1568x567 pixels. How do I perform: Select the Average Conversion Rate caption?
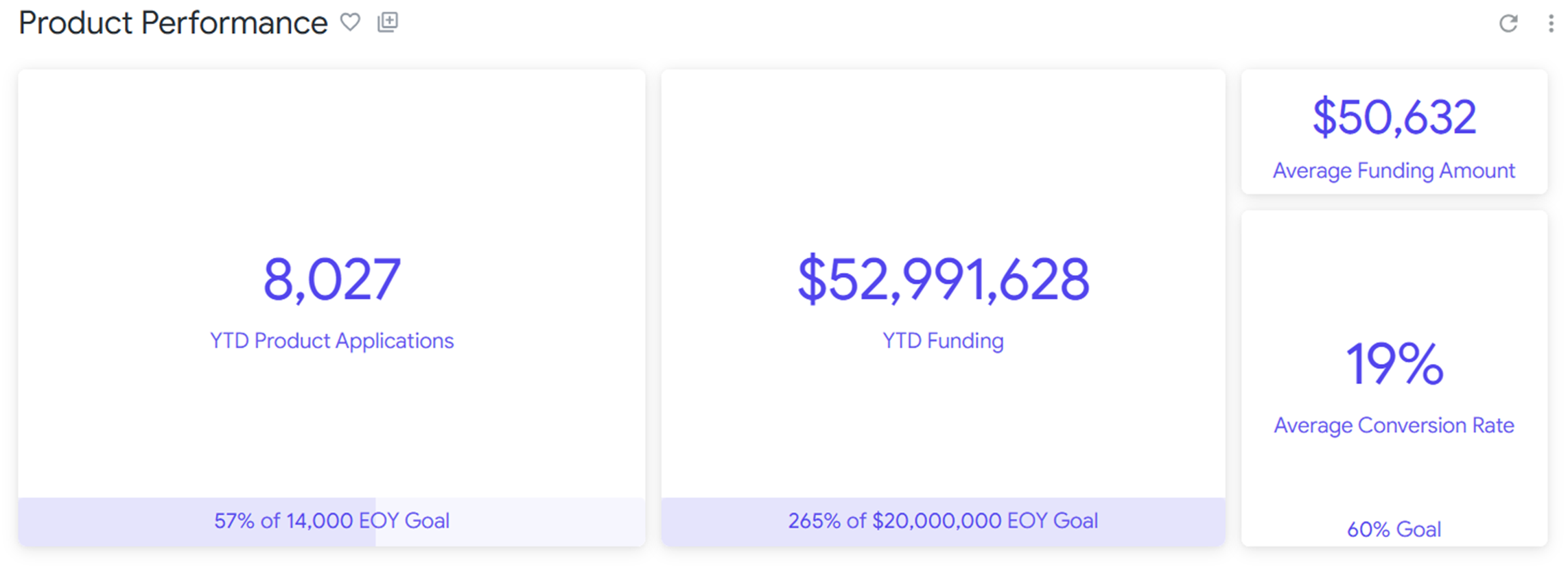click(x=1394, y=426)
